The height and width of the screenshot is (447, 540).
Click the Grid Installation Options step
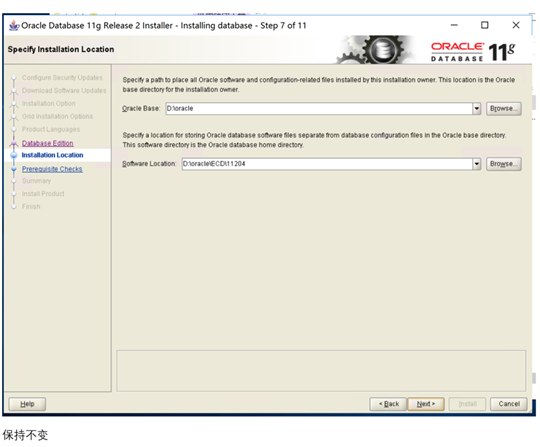tap(57, 116)
